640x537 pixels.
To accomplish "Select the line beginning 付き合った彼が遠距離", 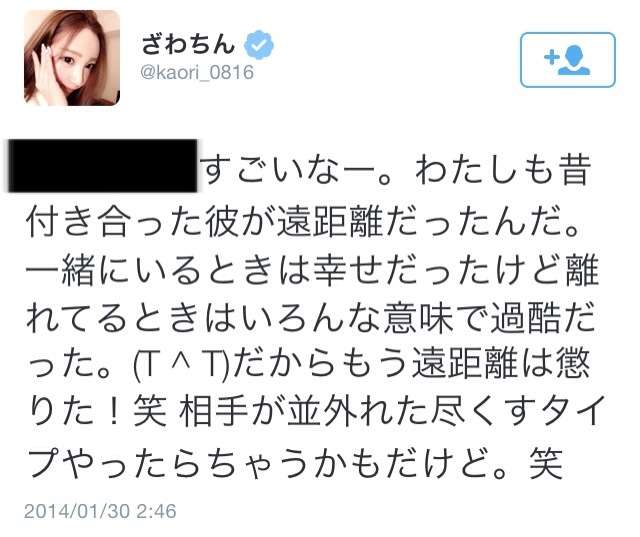I will (x=302, y=222).
